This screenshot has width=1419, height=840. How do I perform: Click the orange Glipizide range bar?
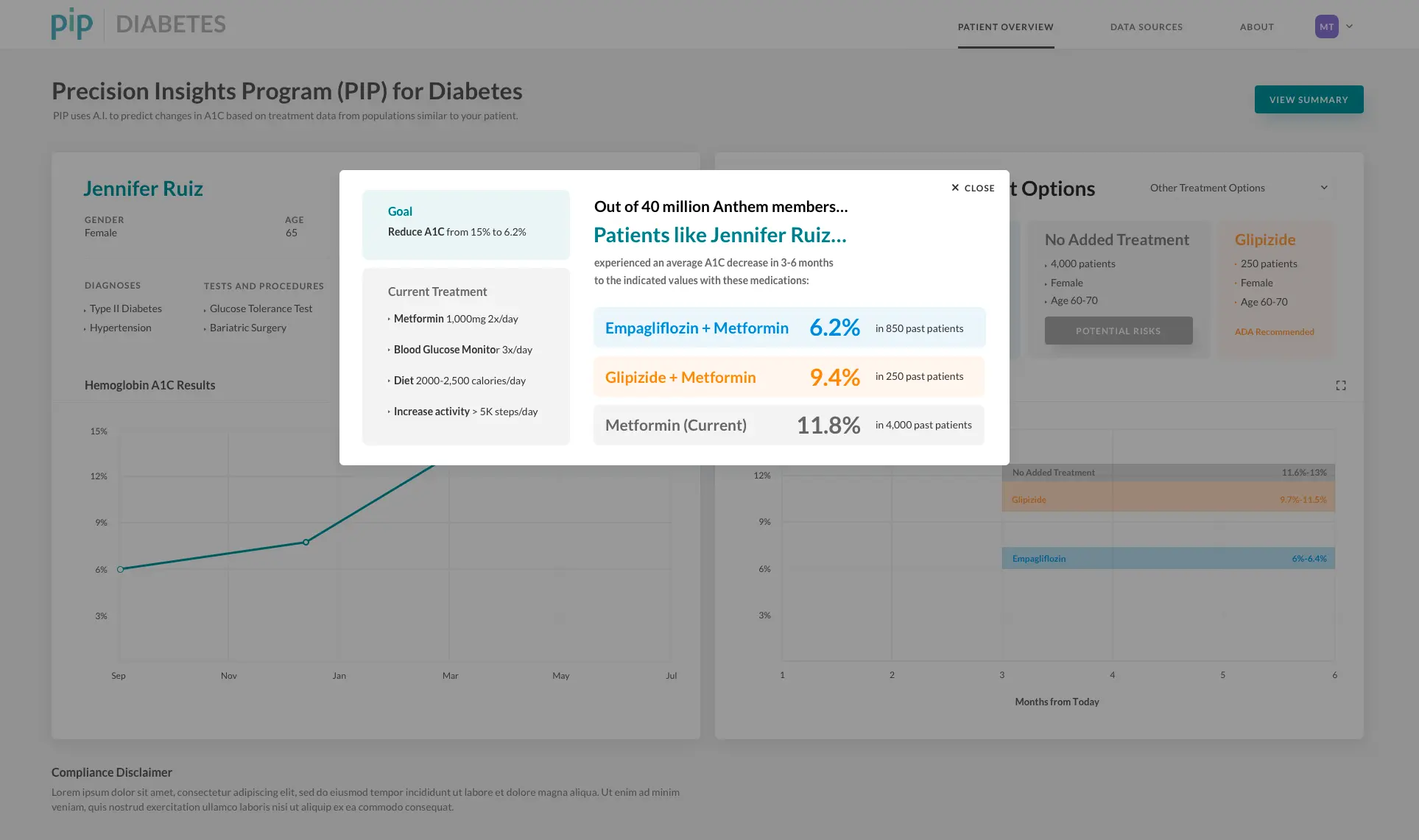[x=1168, y=497]
